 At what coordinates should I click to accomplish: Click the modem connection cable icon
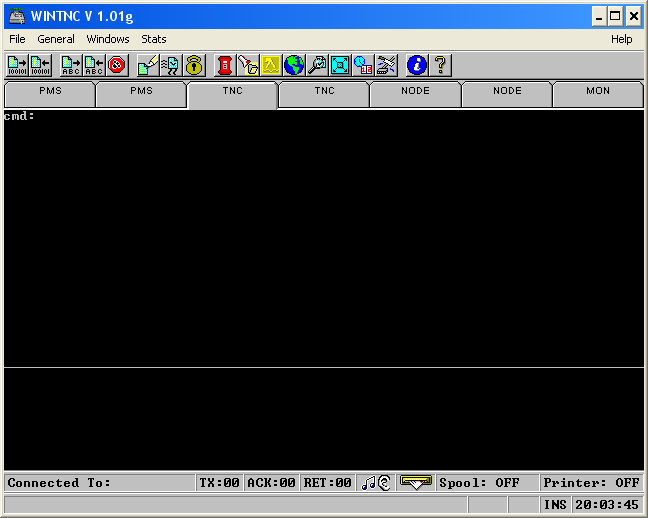(x=386, y=65)
